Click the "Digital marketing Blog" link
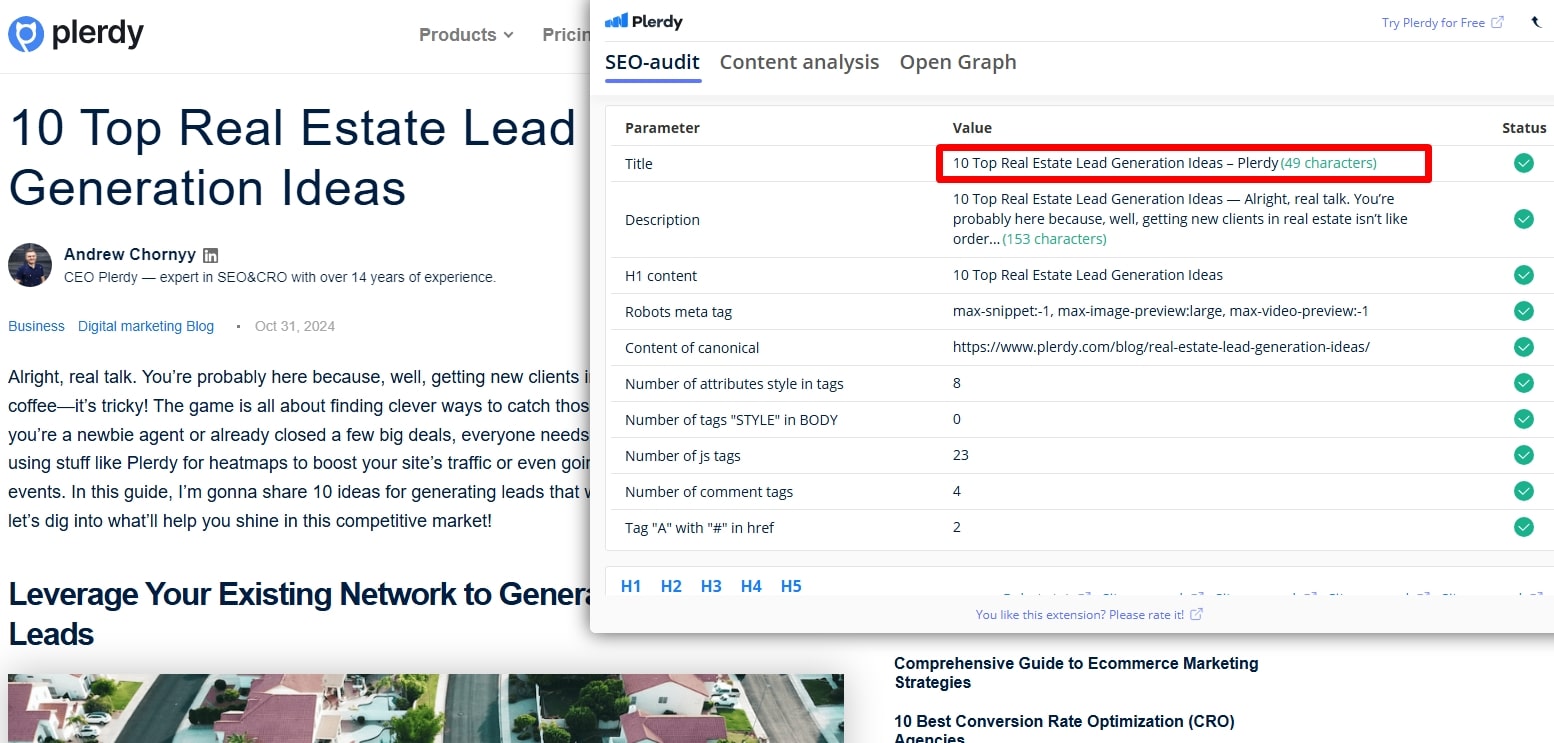Viewport: 1554px width, 743px height. pyautogui.click(x=145, y=326)
